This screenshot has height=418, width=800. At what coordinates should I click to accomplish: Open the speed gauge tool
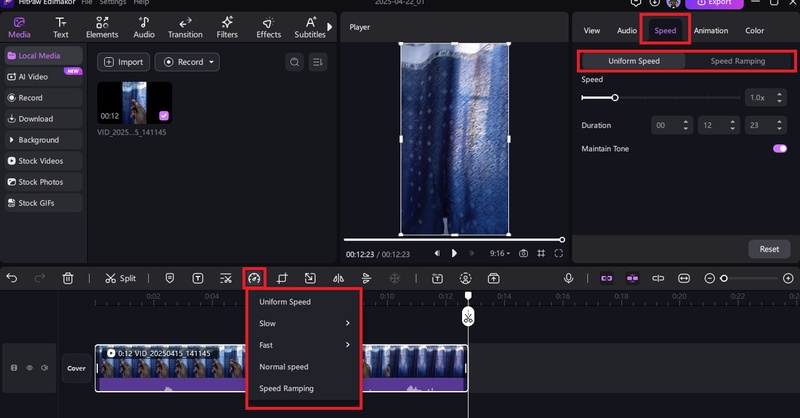254,278
